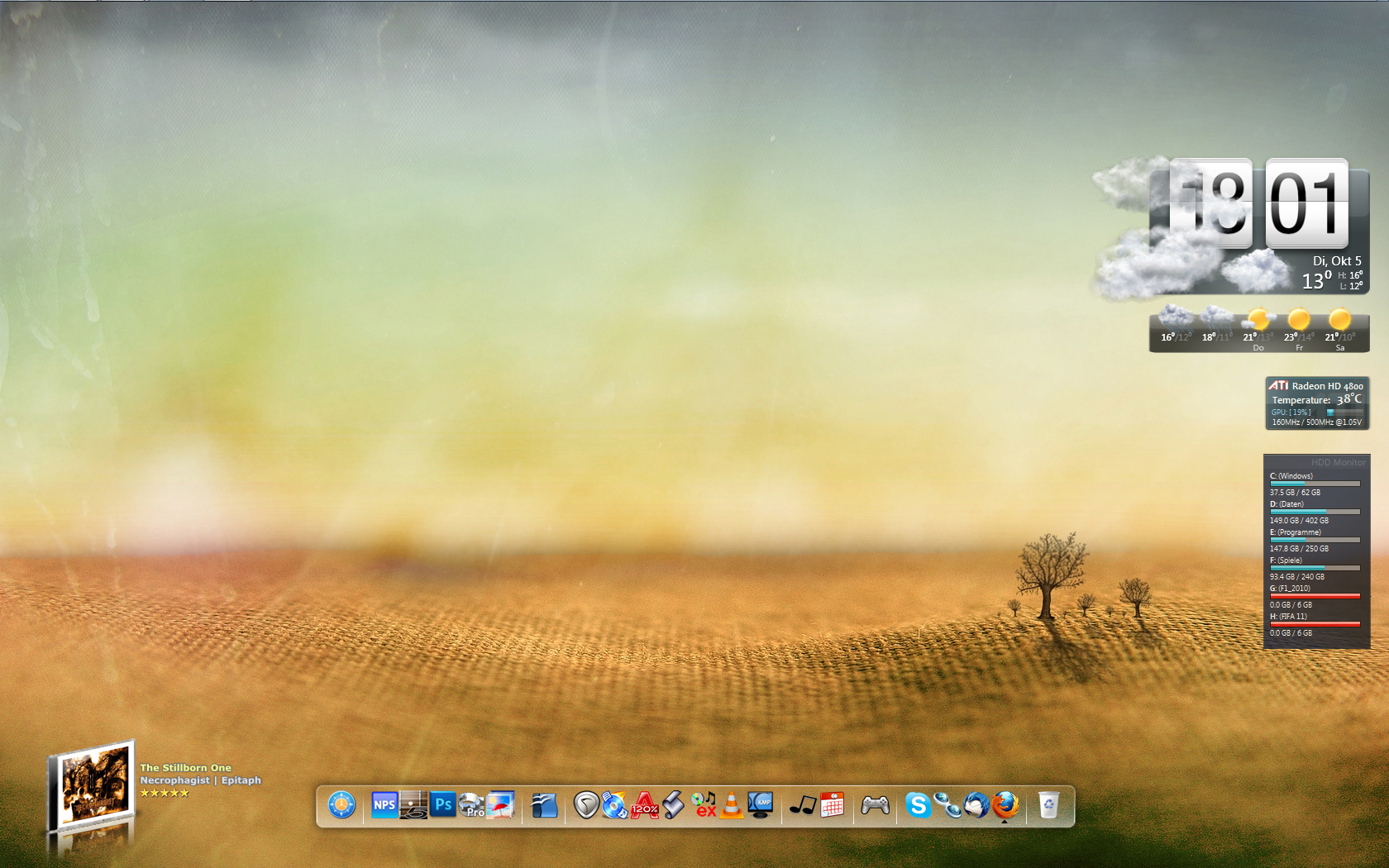This screenshot has height=868, width=1389.
Task: Click the GPU 19% usage bar
Action: [1344, 412]
